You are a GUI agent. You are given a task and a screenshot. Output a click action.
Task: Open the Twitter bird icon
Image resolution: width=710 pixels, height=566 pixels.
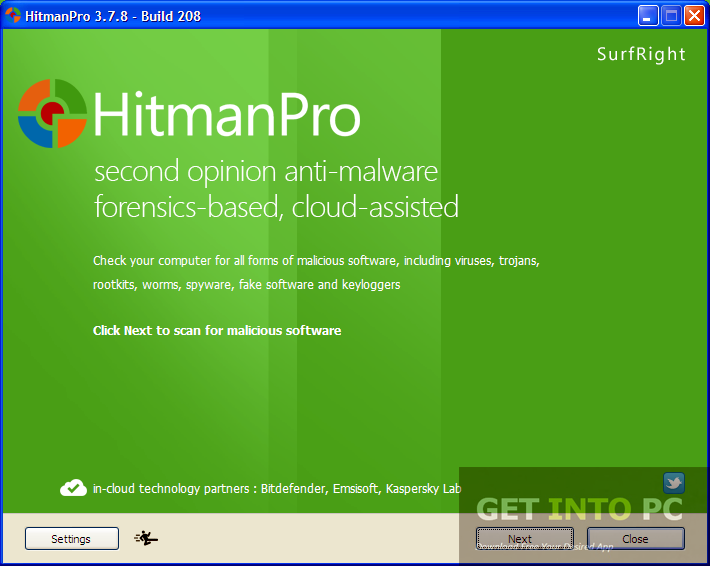pos(674,483)
